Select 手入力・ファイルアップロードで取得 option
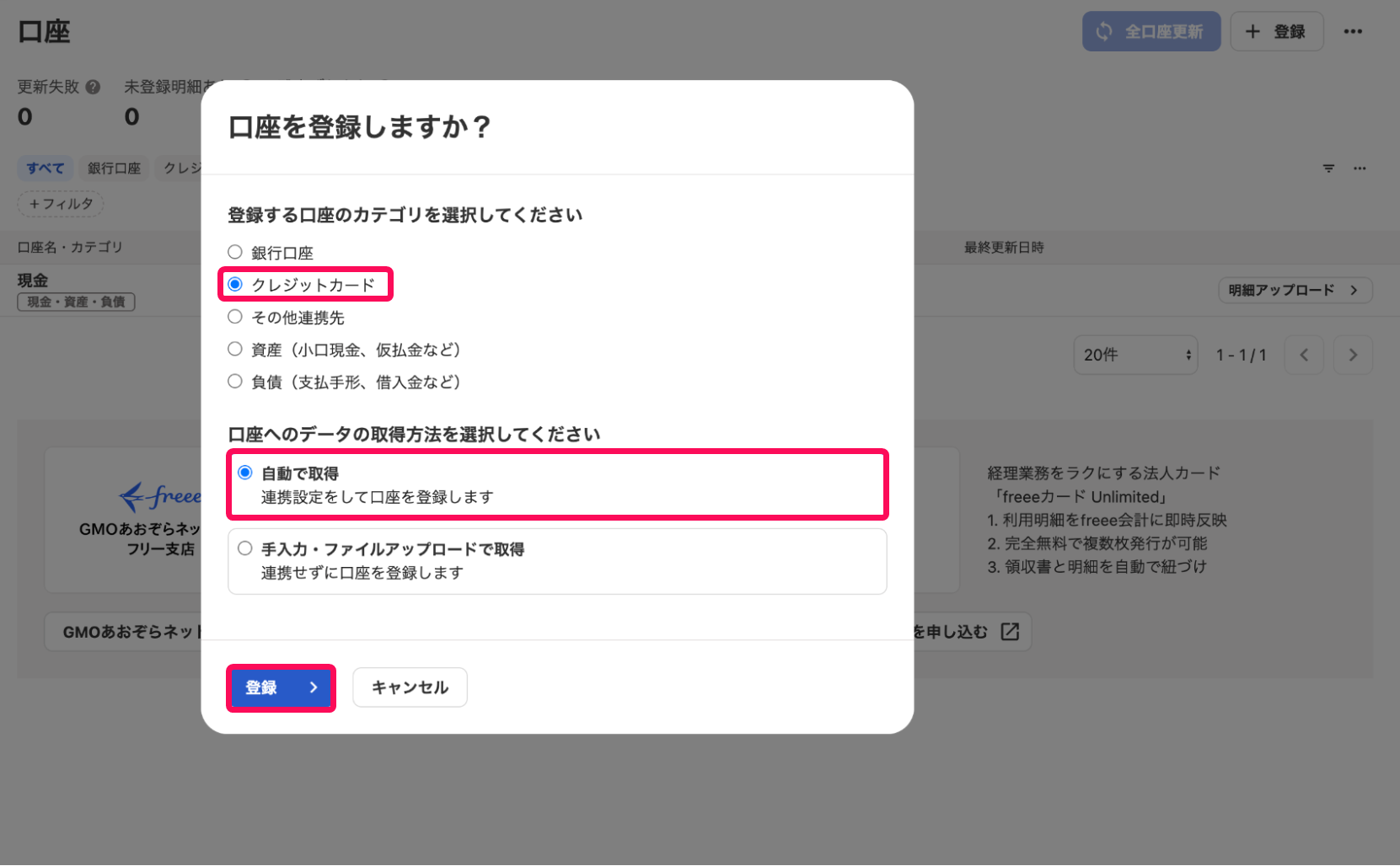Screen dimensions: 1400x866 pos(244,548)
